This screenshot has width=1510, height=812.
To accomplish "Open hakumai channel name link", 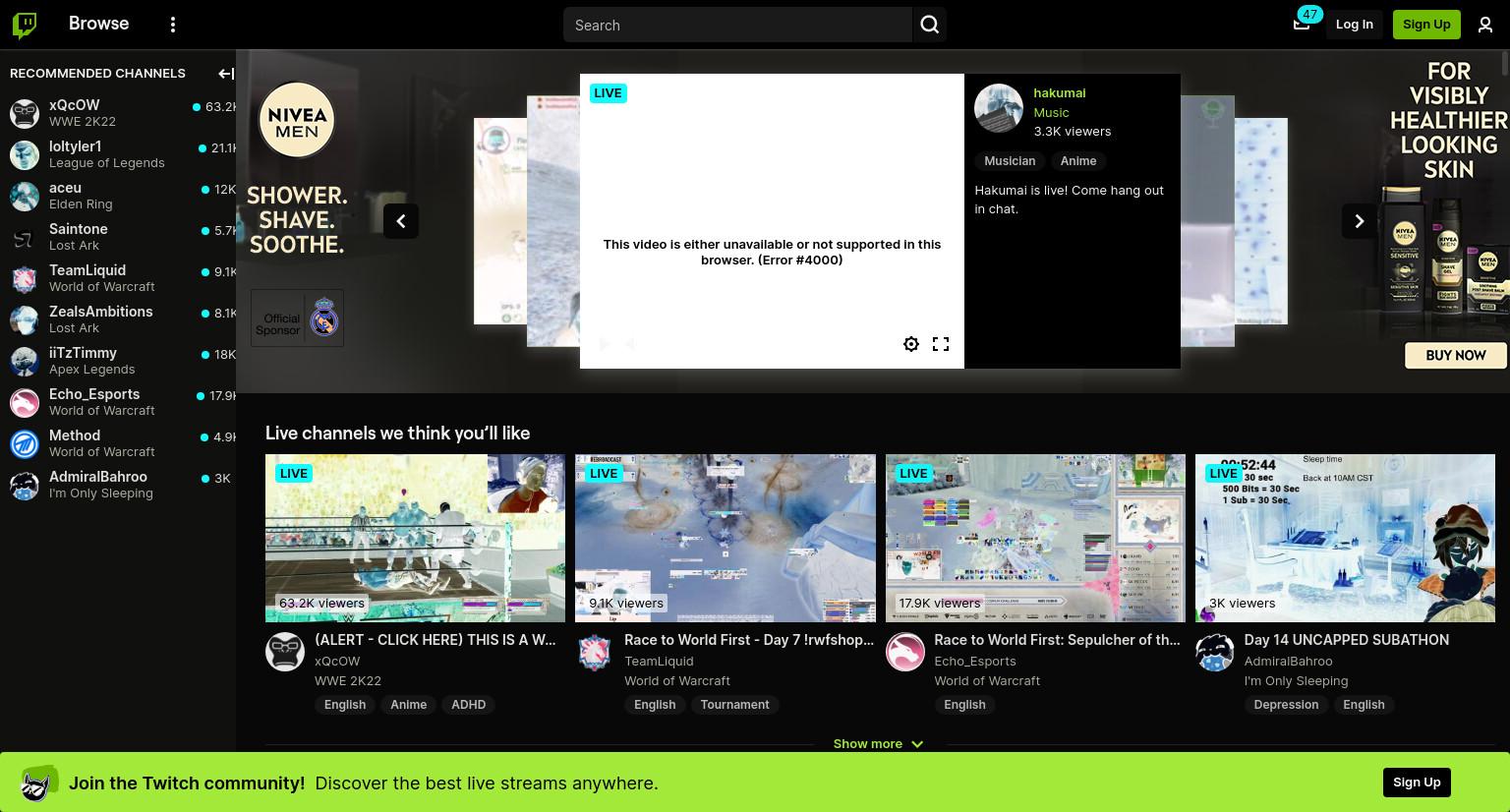I will pyautogui.click(x=1059, y=93).
